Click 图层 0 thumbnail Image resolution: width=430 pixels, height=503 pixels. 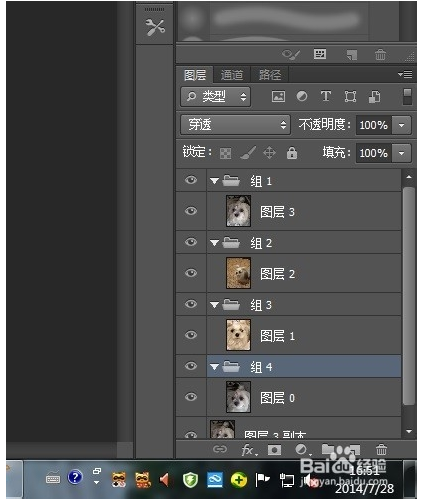(x=238, y=397)
